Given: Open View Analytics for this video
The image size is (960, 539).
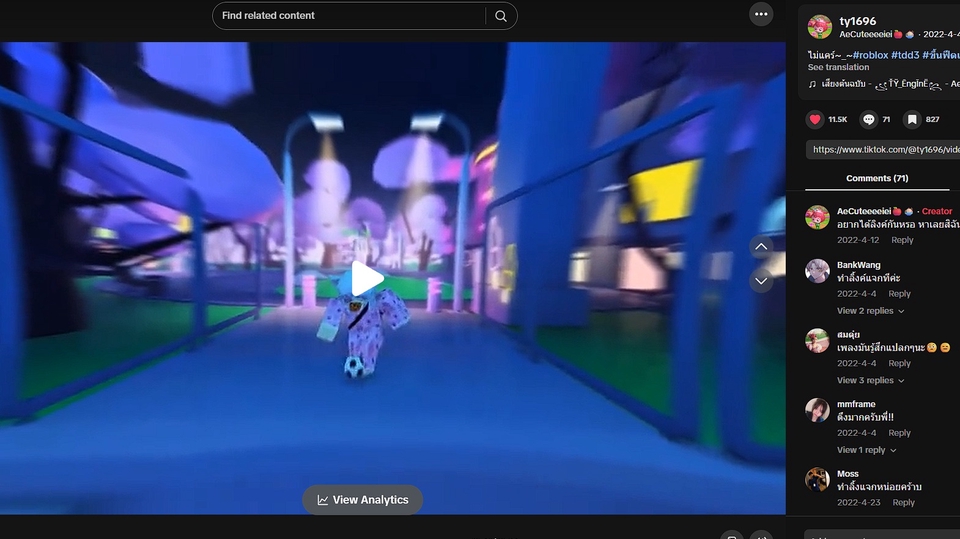Looking at the screenshot, I should tap(362, 500).
